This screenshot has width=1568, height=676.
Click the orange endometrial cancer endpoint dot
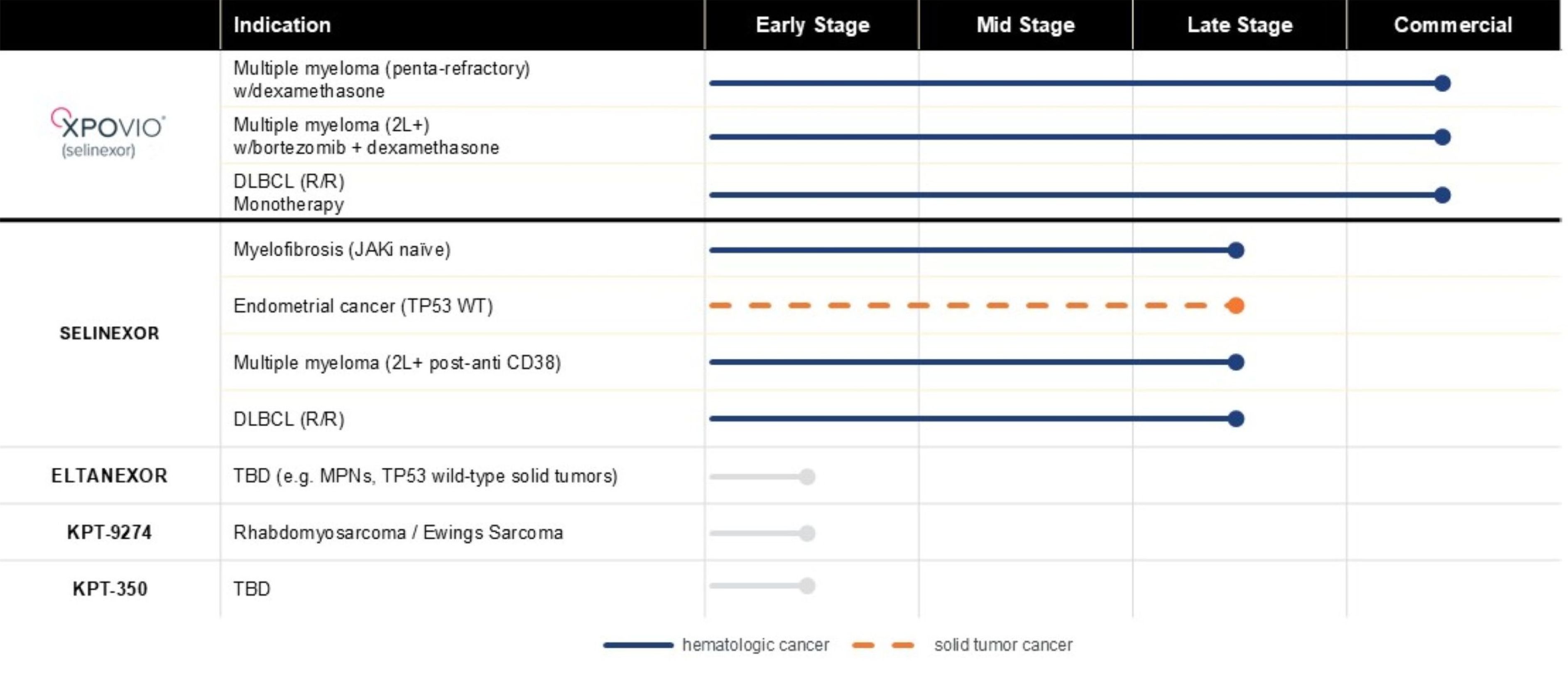pyautogui.click(x=1236, y=305)
